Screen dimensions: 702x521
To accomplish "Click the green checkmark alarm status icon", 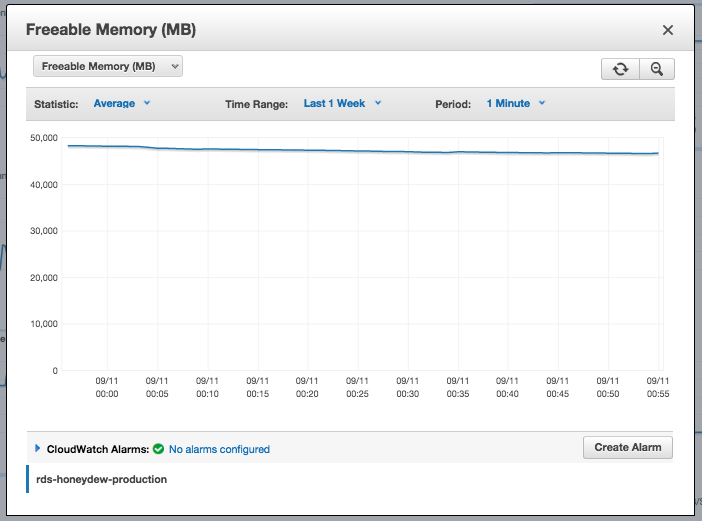I will point(158,449).
